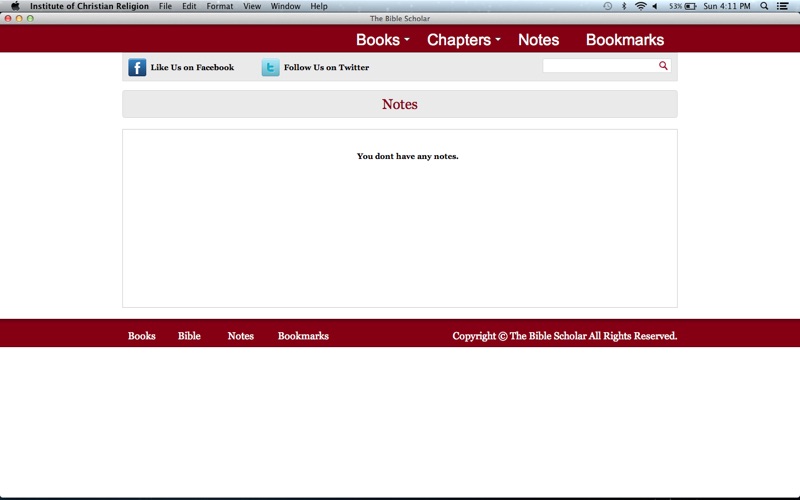Click the Twitter bird icon
800x500 pixels.
(x=270, y=67)
